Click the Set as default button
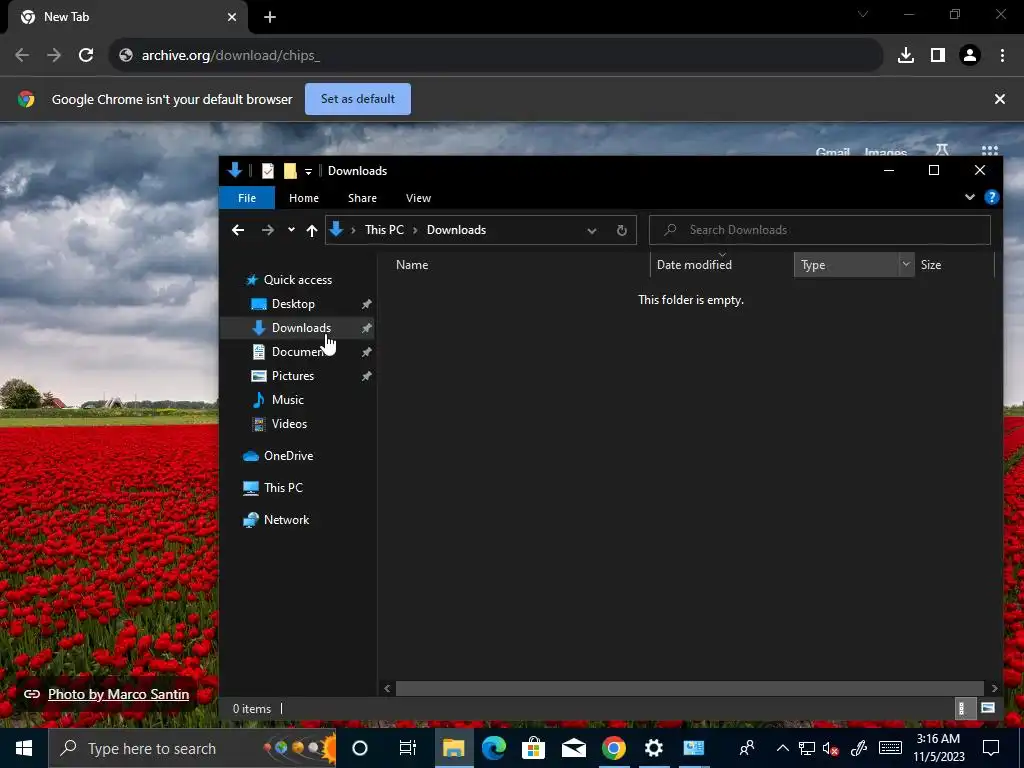Viewport: 1024px width, 768px height. pyautogui.click(x=358, y=99)
